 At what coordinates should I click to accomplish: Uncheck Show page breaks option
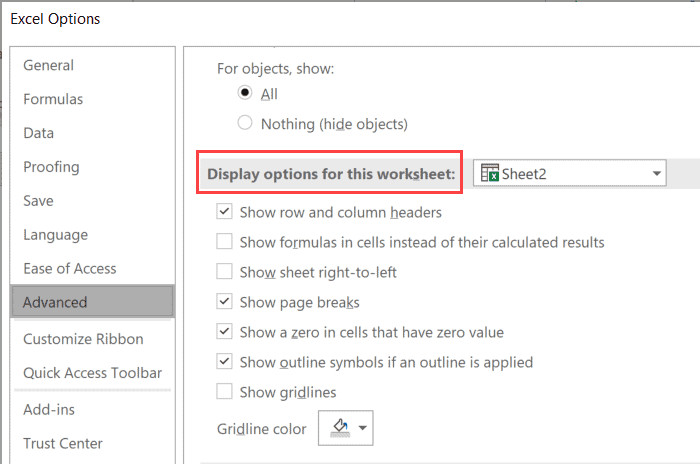pos(225,302)
